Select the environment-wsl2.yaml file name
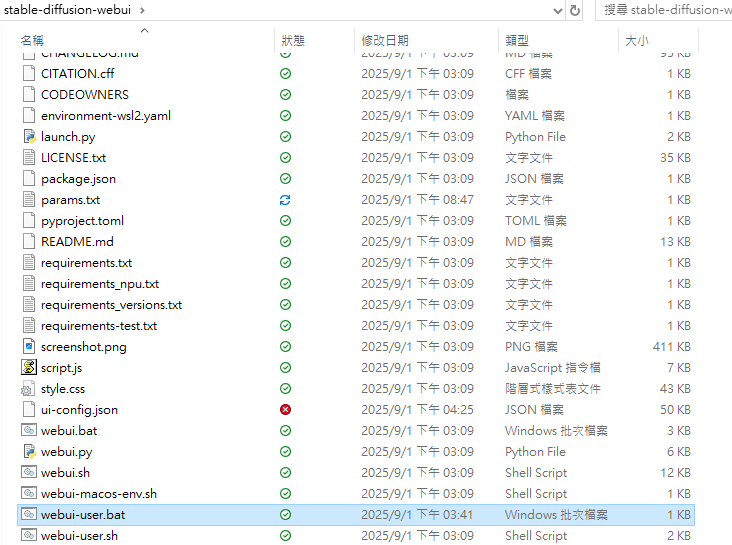The height and width of the screenshot is (545, 732). pyautogui.click(x=106, y=116)
